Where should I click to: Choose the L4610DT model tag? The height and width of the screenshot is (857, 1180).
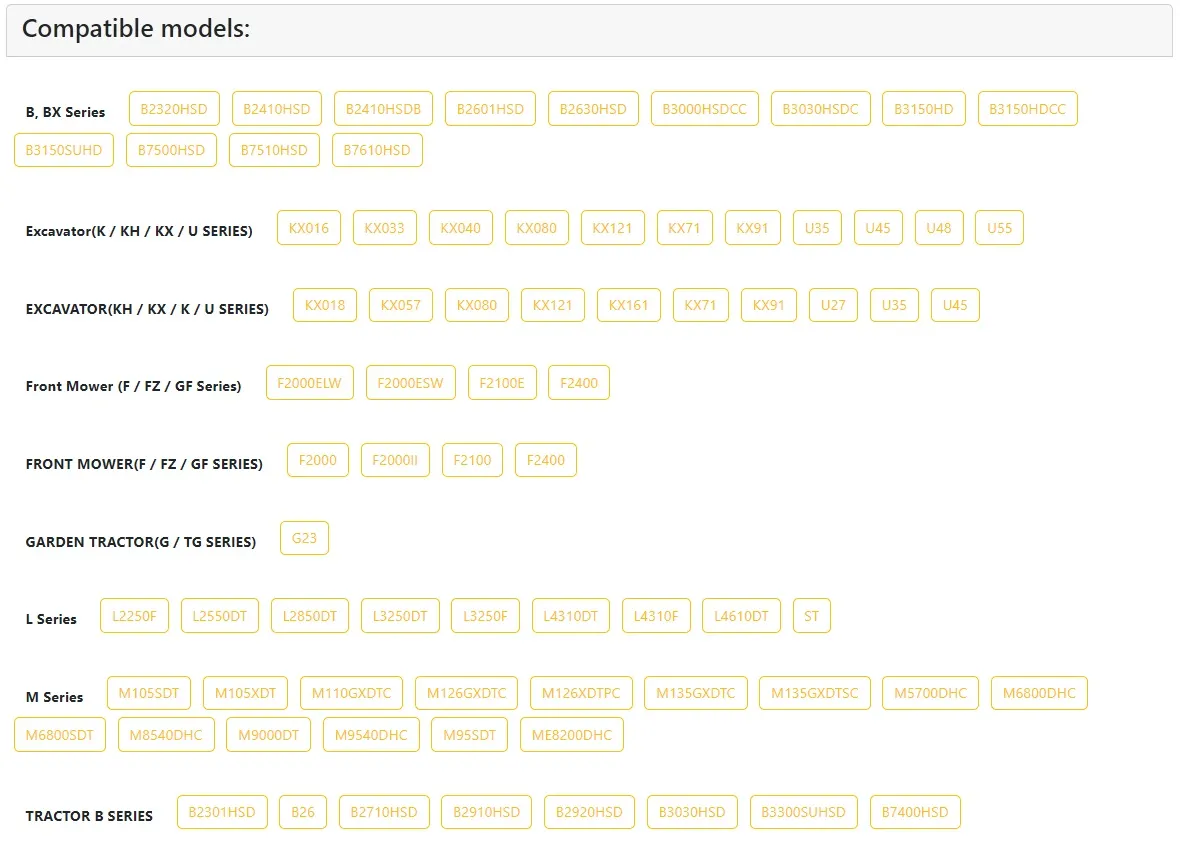tap(741, 616)
